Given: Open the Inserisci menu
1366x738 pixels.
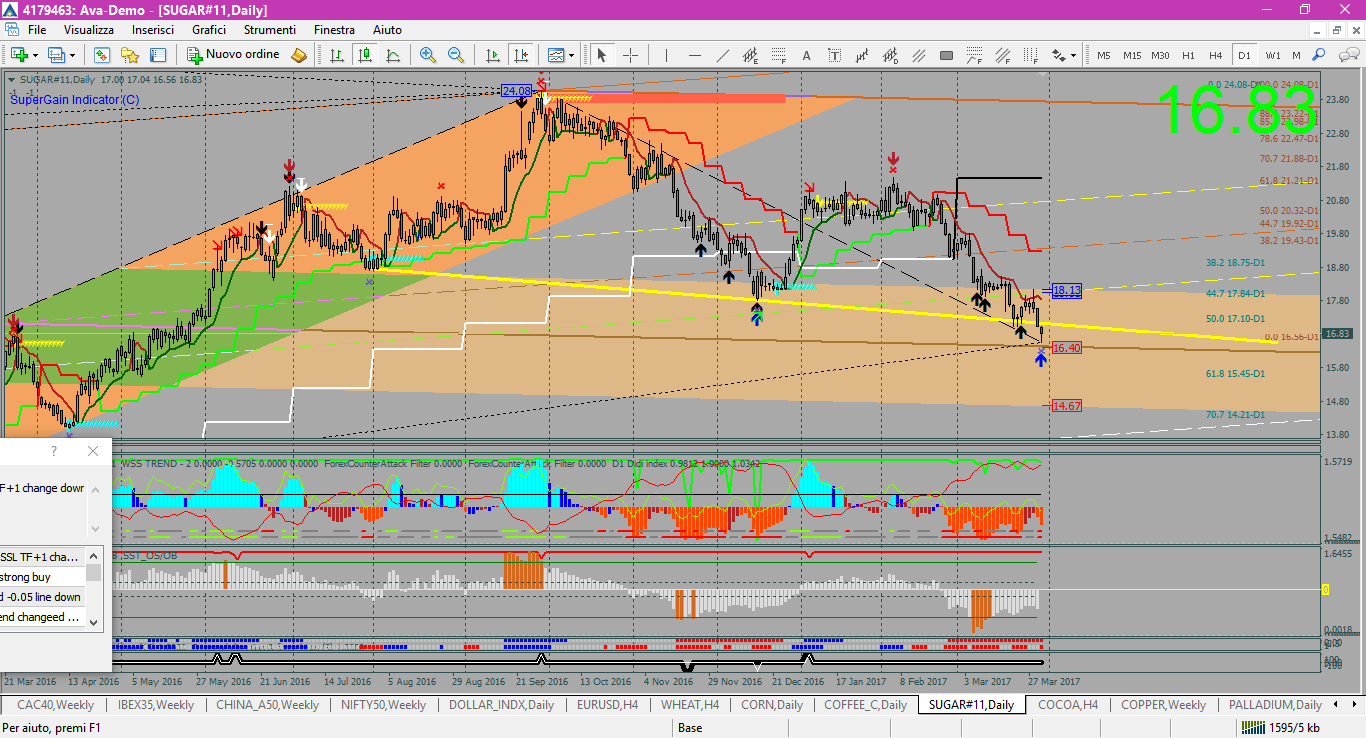Looking at the screenshot, I should (x=153, y=30).
